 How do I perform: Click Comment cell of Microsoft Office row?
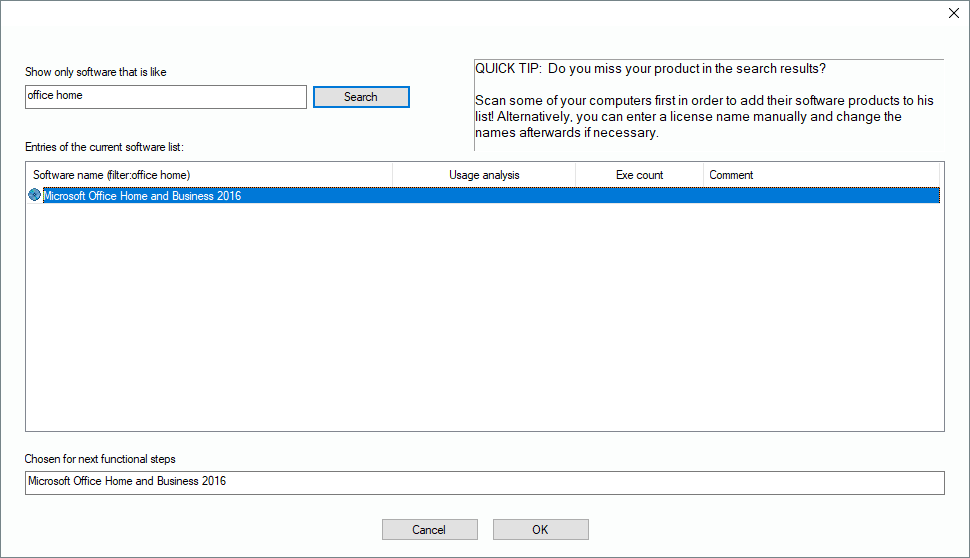(x=822, y=196)
